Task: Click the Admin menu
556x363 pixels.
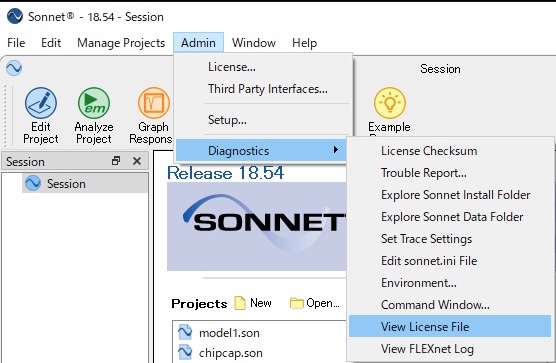Action: pos(198,43)
